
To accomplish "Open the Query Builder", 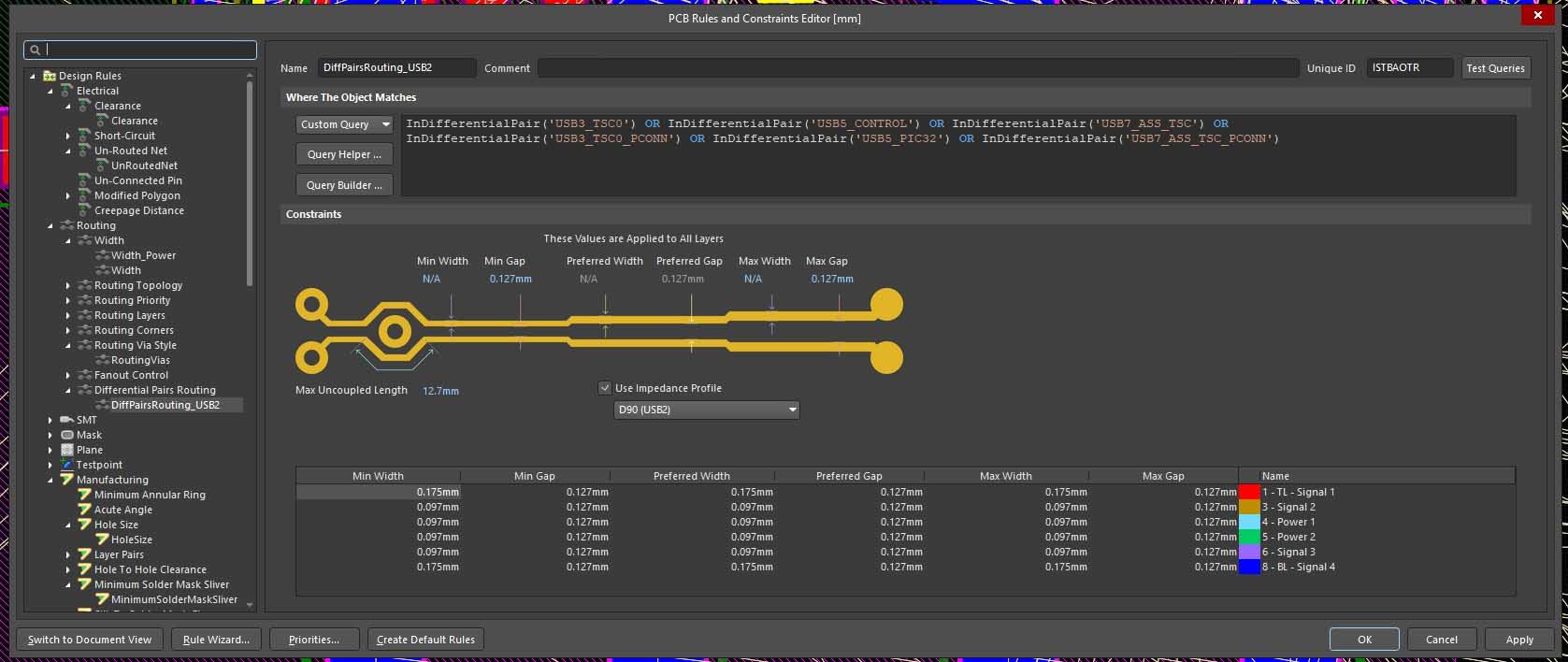I will (x=344, y=185).
